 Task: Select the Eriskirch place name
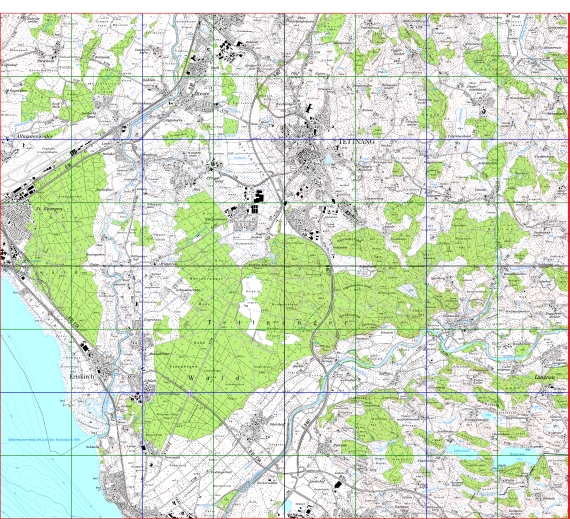[x=82, y=377]
